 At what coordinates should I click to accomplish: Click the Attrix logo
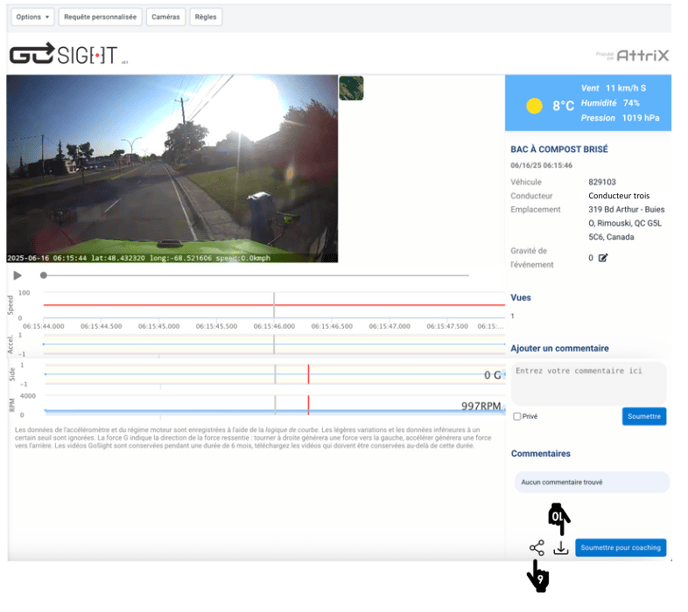point(642,56)
